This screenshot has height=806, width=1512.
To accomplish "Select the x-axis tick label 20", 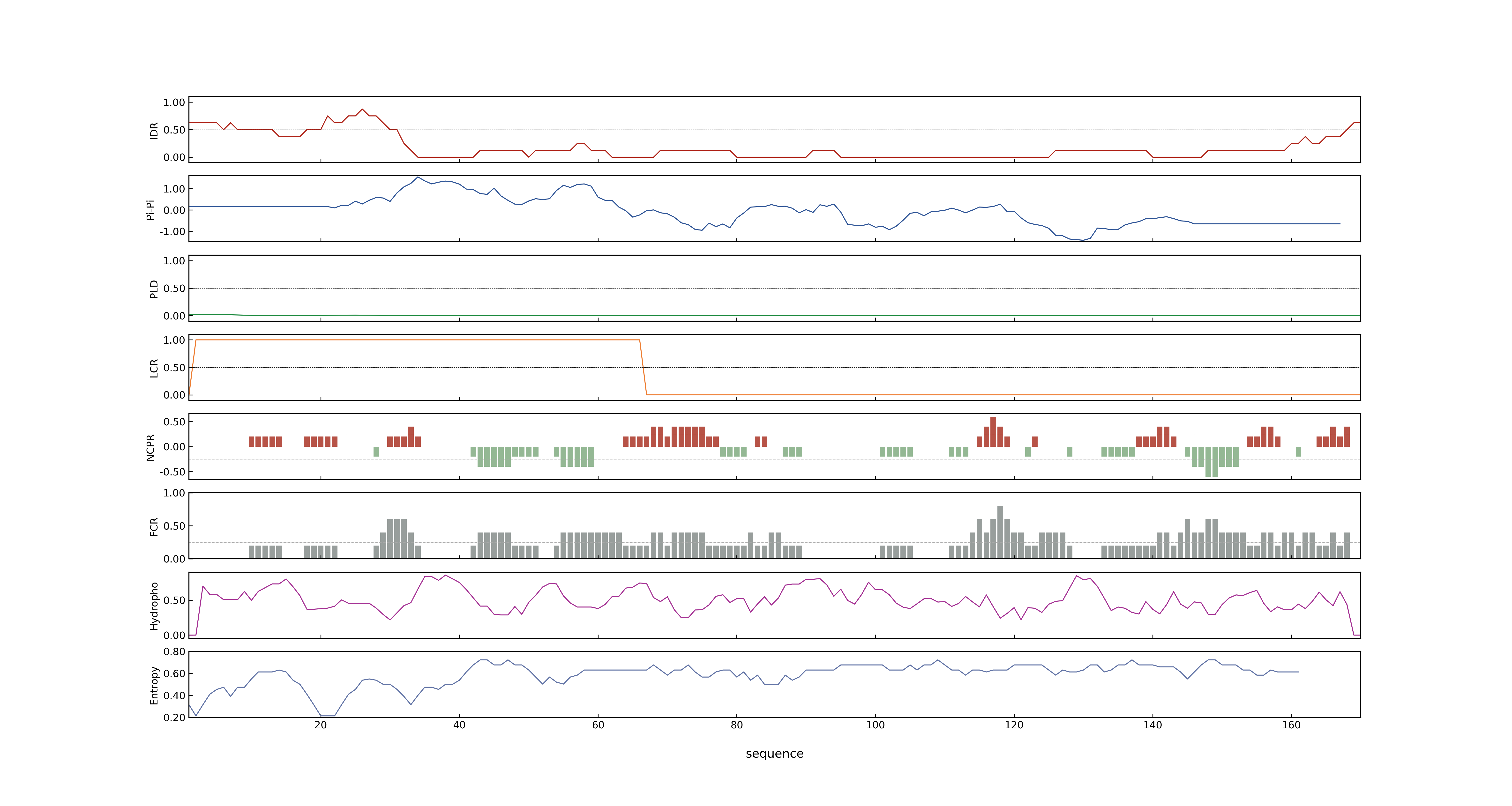I will (321, 725).
